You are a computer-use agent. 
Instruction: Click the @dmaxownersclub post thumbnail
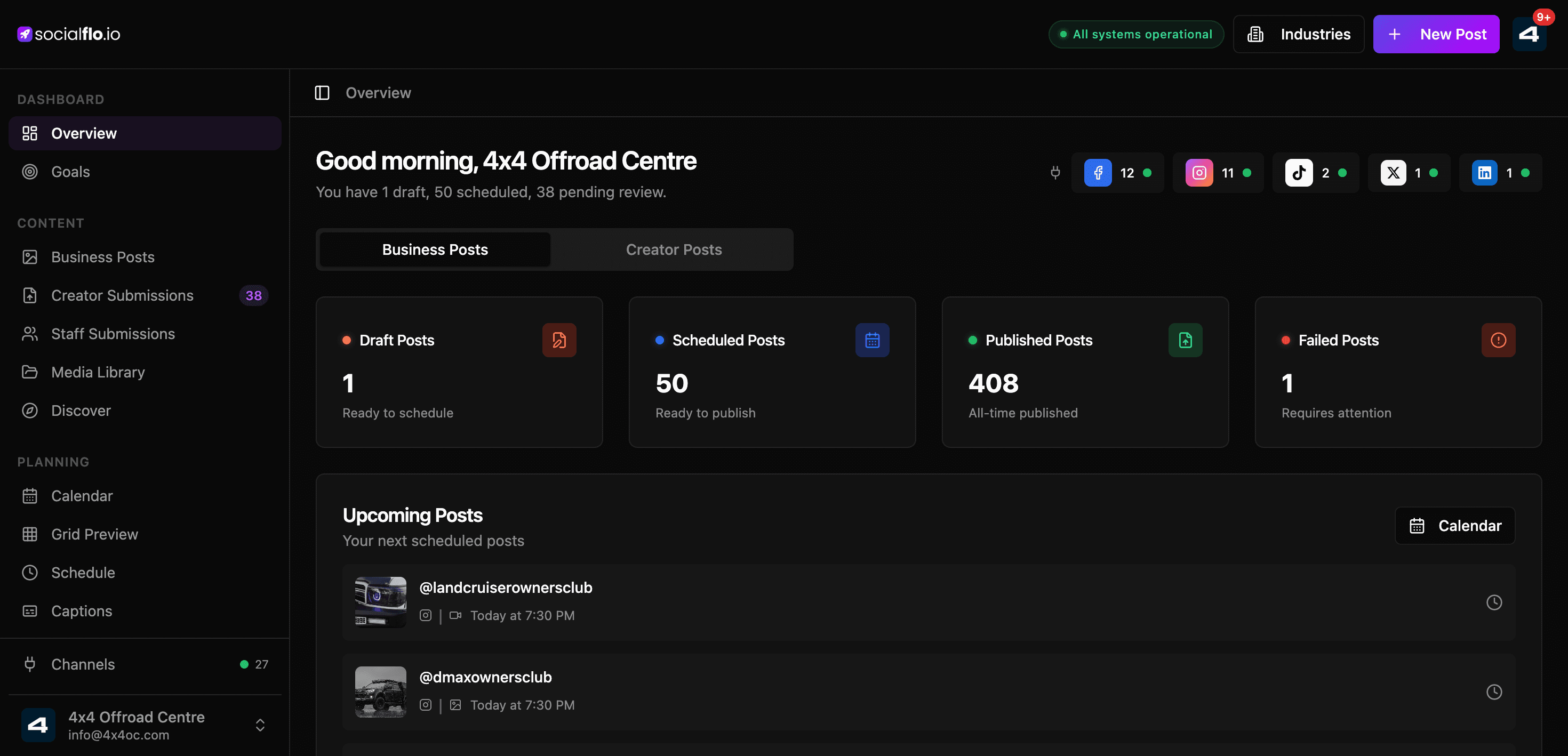380,691
